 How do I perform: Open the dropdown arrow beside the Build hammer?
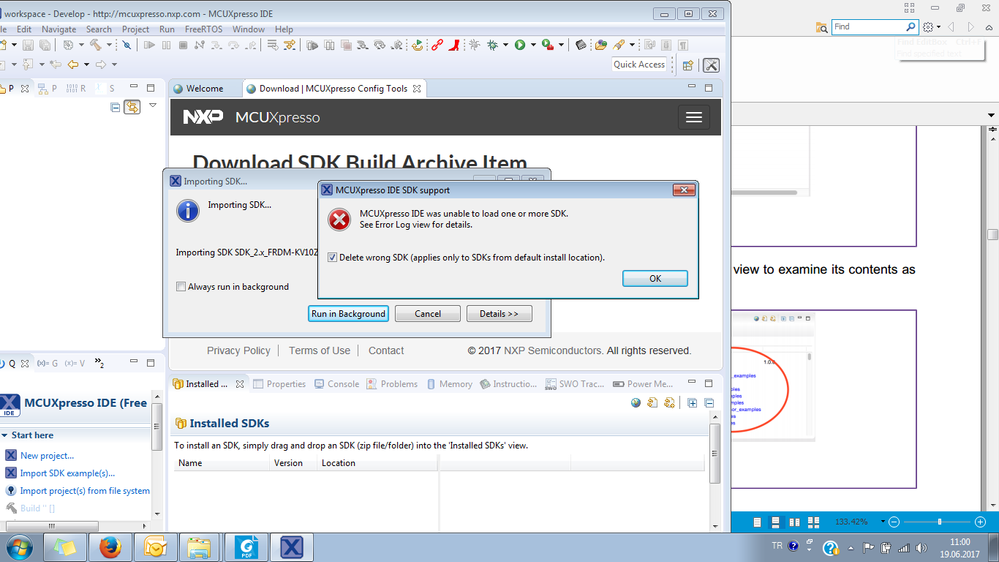(x=109, y=45)
